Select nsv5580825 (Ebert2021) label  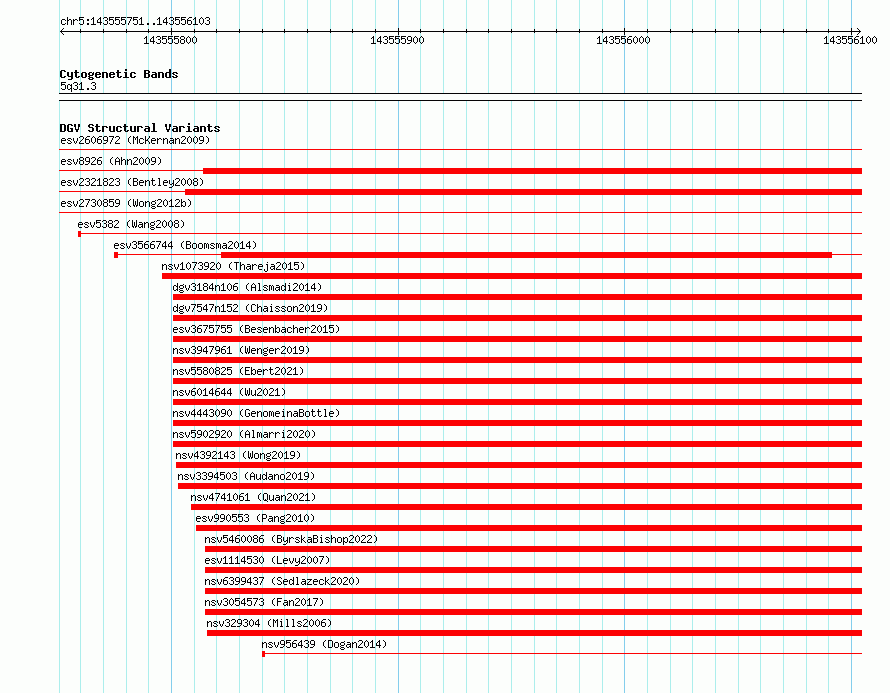pos(238,371)
